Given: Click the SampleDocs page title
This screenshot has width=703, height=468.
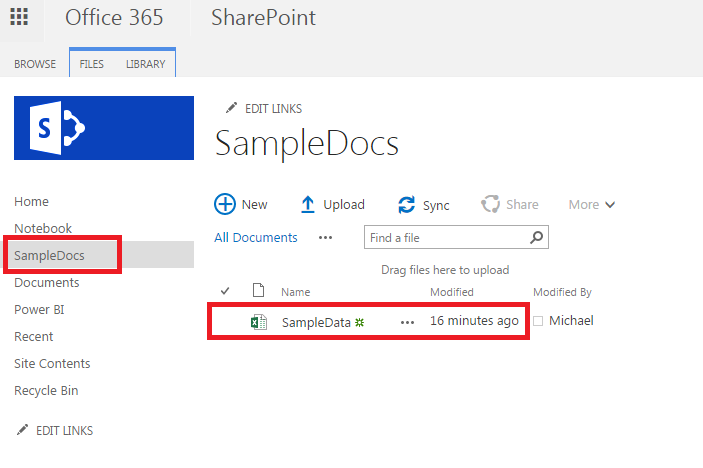Looking at the screenshot, I should (307, 143).
